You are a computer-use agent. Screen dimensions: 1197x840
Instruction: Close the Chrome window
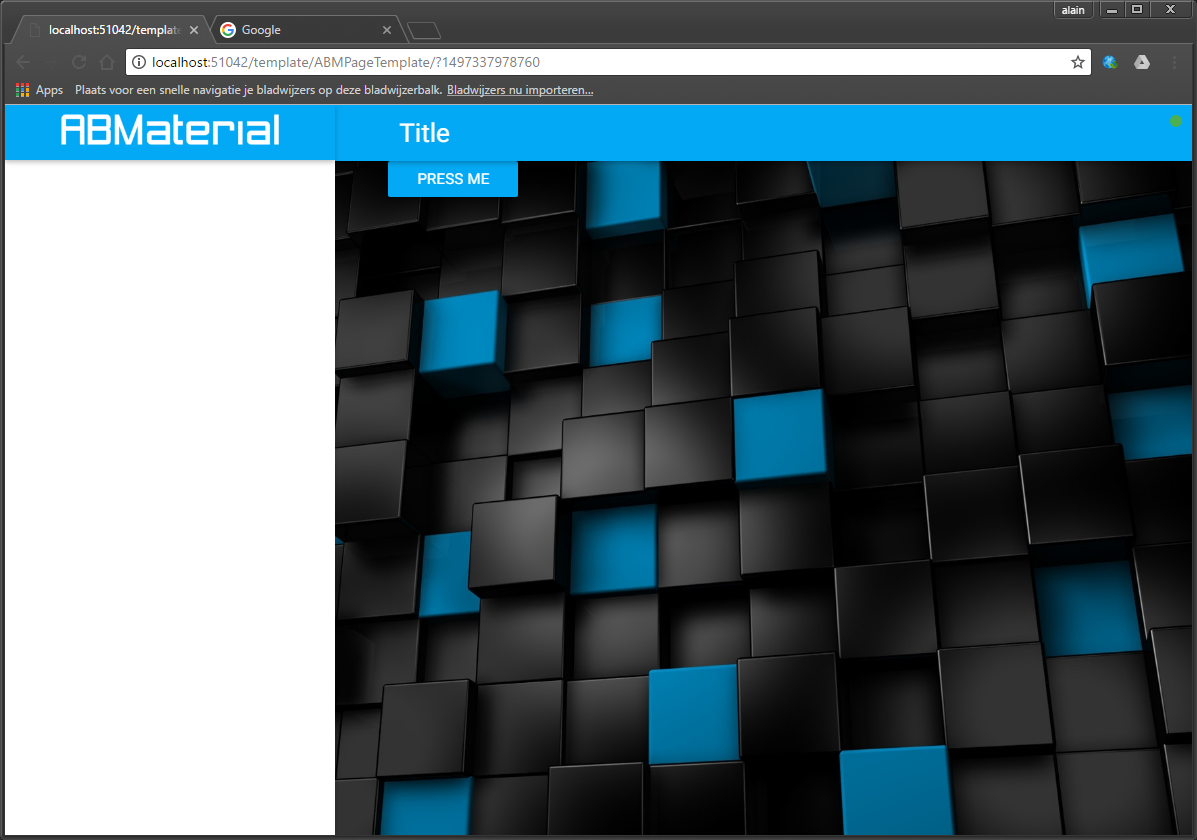pyautogui.click(x=1170, y=10)
